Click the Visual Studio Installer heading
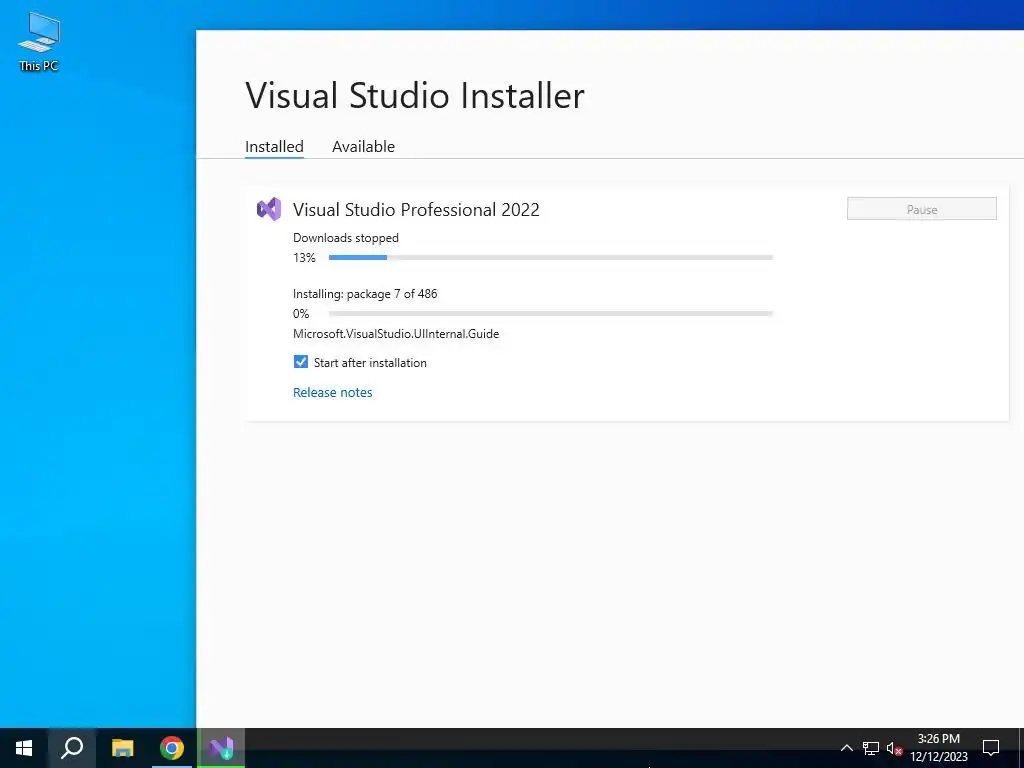Viewport: 1024px width, 768px height. pos(415,95)
